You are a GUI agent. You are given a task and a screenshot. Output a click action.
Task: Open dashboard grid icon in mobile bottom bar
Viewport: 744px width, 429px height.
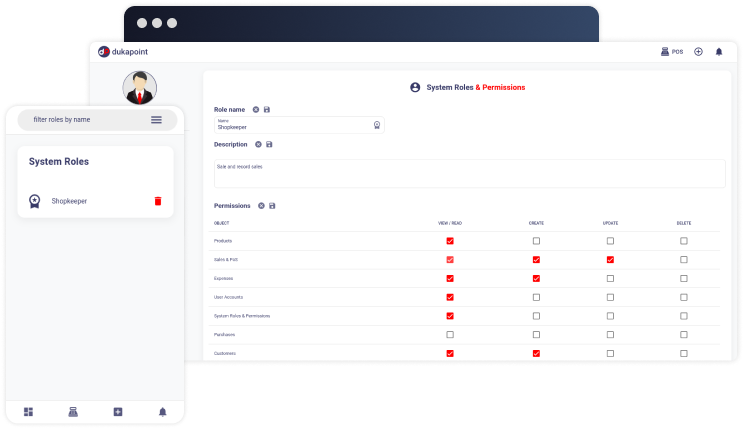tap(28, 411)
